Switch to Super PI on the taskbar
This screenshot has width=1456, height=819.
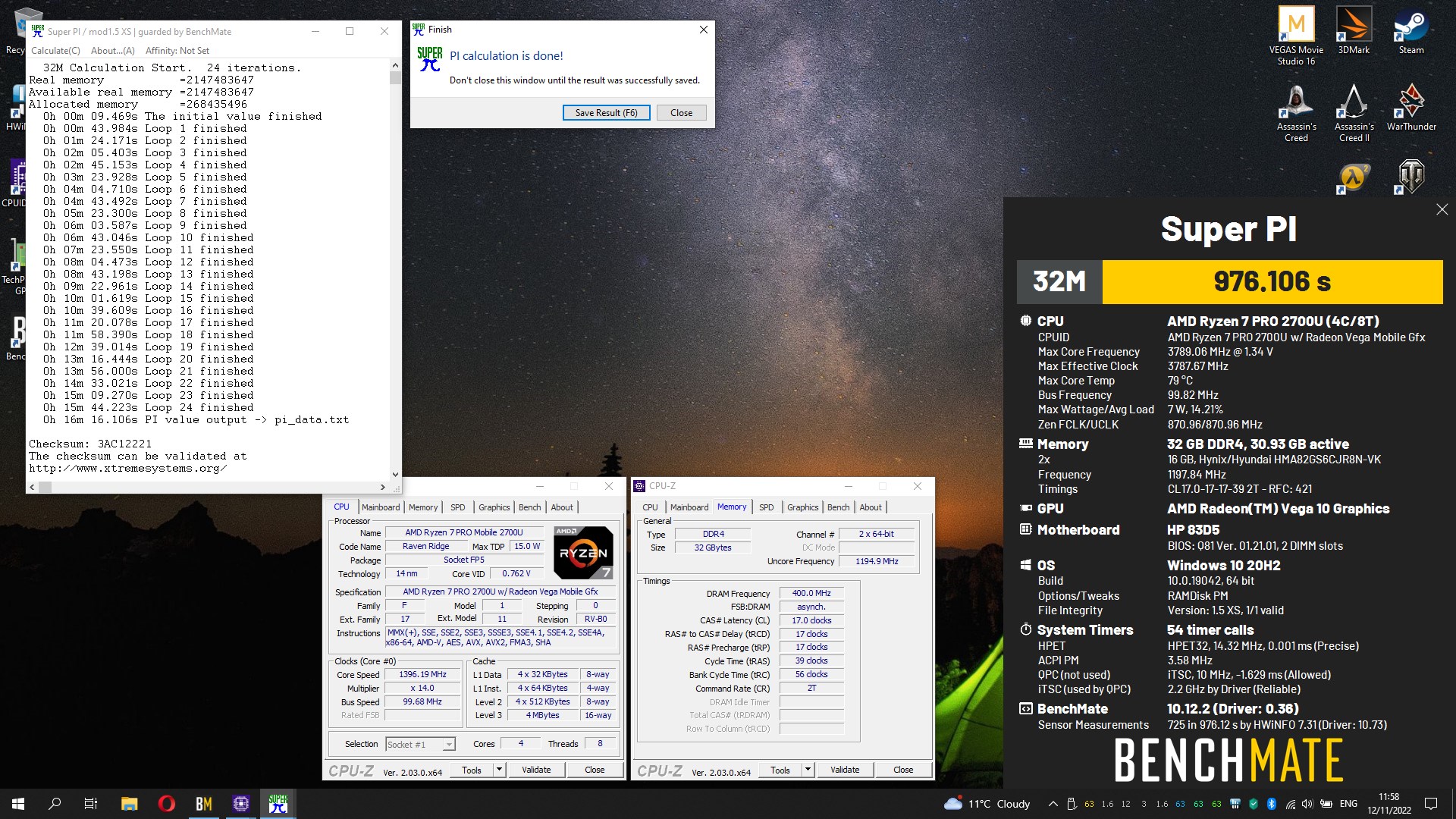coord(278,804)
